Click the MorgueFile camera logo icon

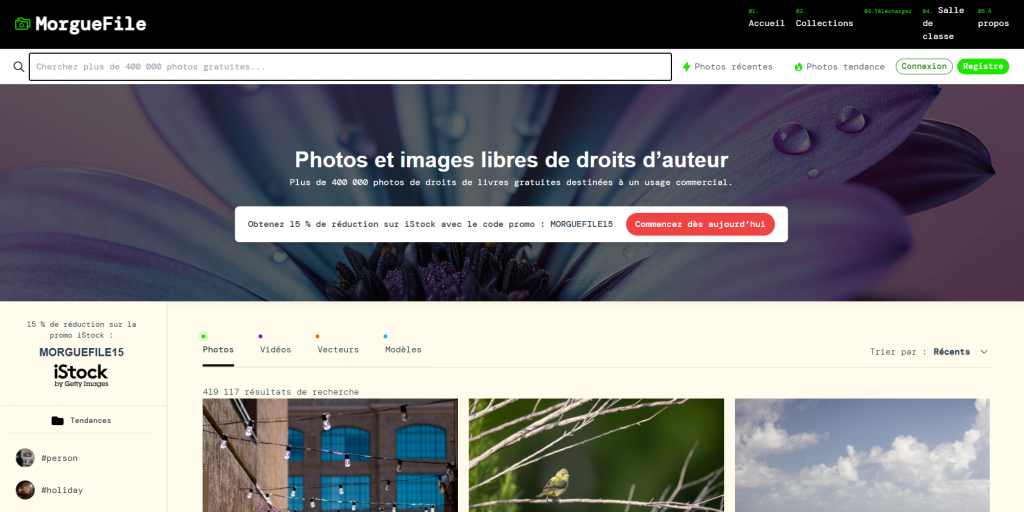(x=23, y=24)
